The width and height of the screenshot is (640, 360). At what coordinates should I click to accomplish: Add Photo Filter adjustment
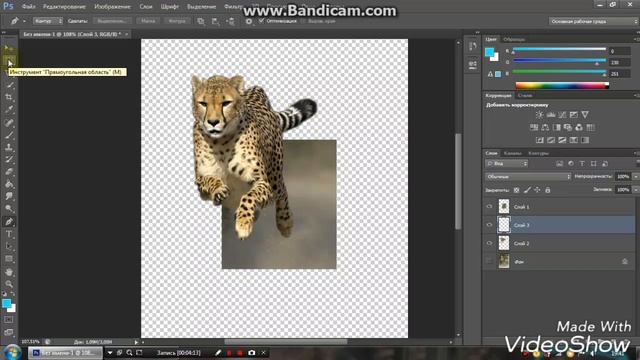pyautogui.click(x=568, y=127)
